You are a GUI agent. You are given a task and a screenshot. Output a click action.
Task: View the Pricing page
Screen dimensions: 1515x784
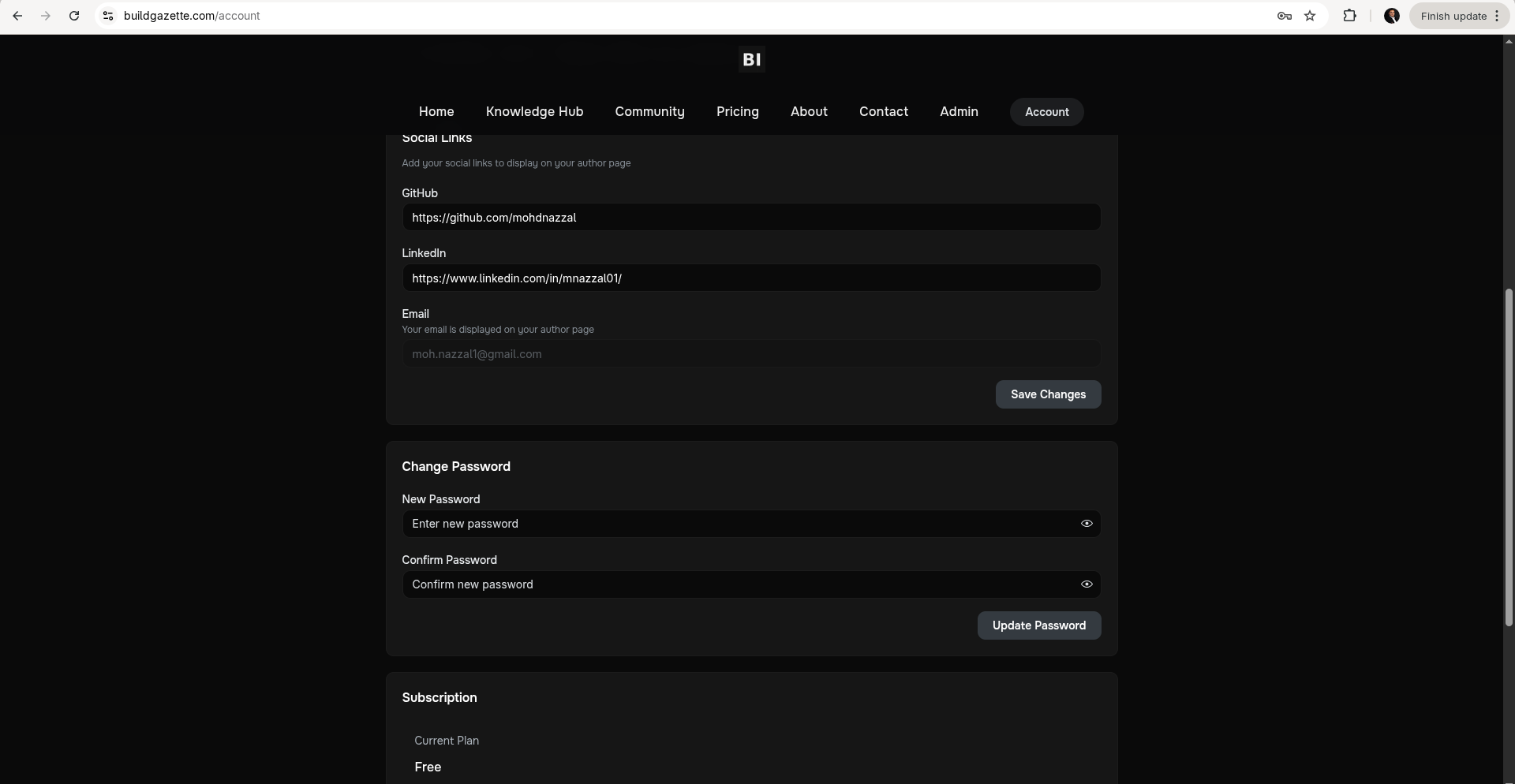[738, 112]
